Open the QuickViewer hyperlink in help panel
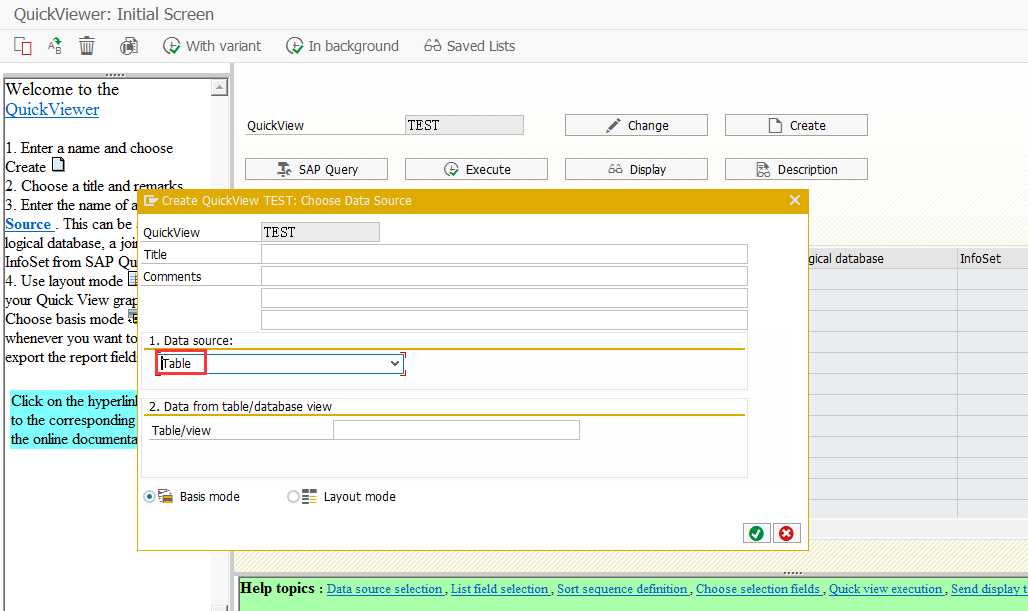This screenshot has width=1028, height=611. (52, 109)
